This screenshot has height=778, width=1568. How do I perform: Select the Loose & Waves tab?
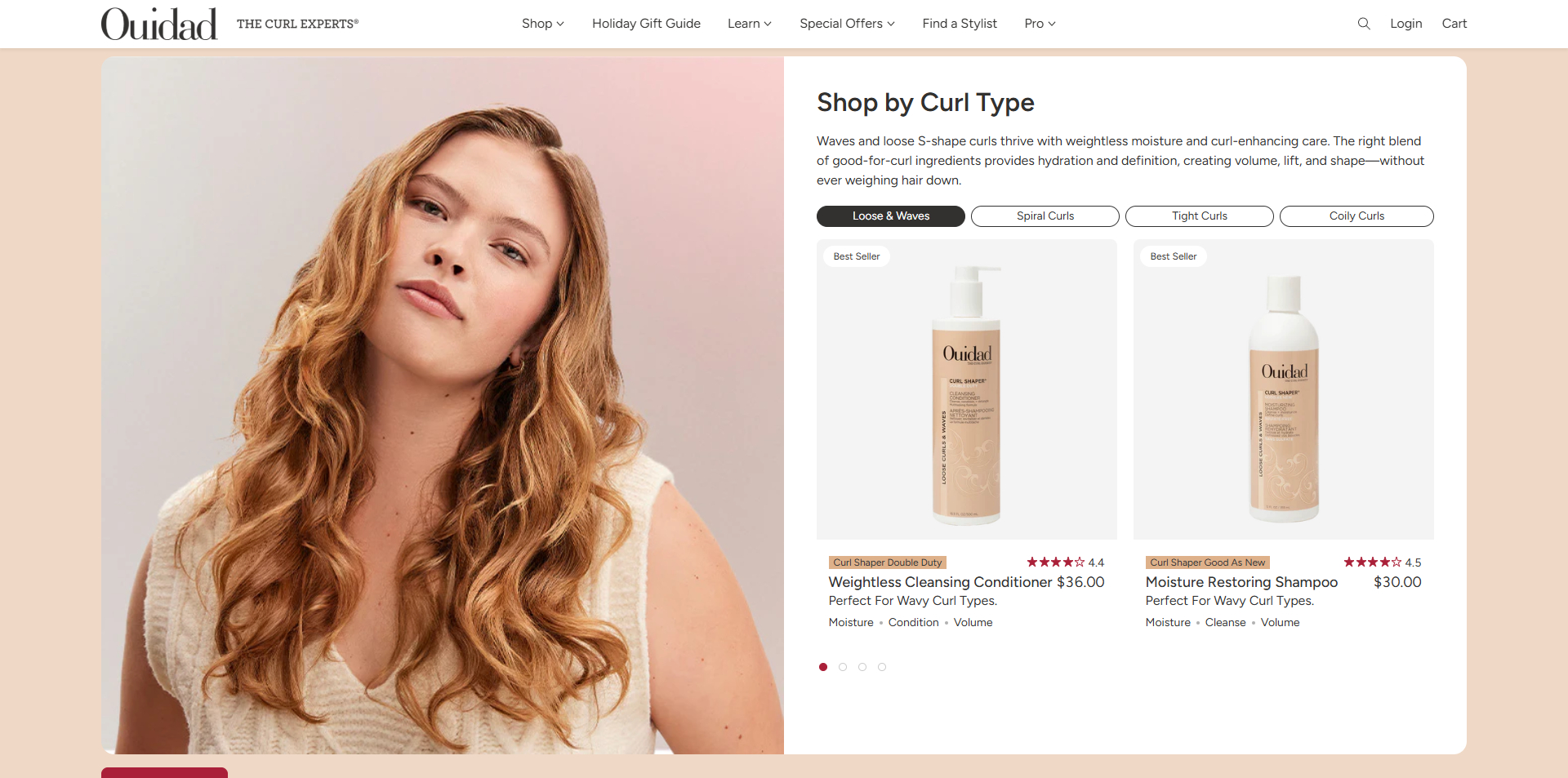pyautogui.click(x=891, y=216)
